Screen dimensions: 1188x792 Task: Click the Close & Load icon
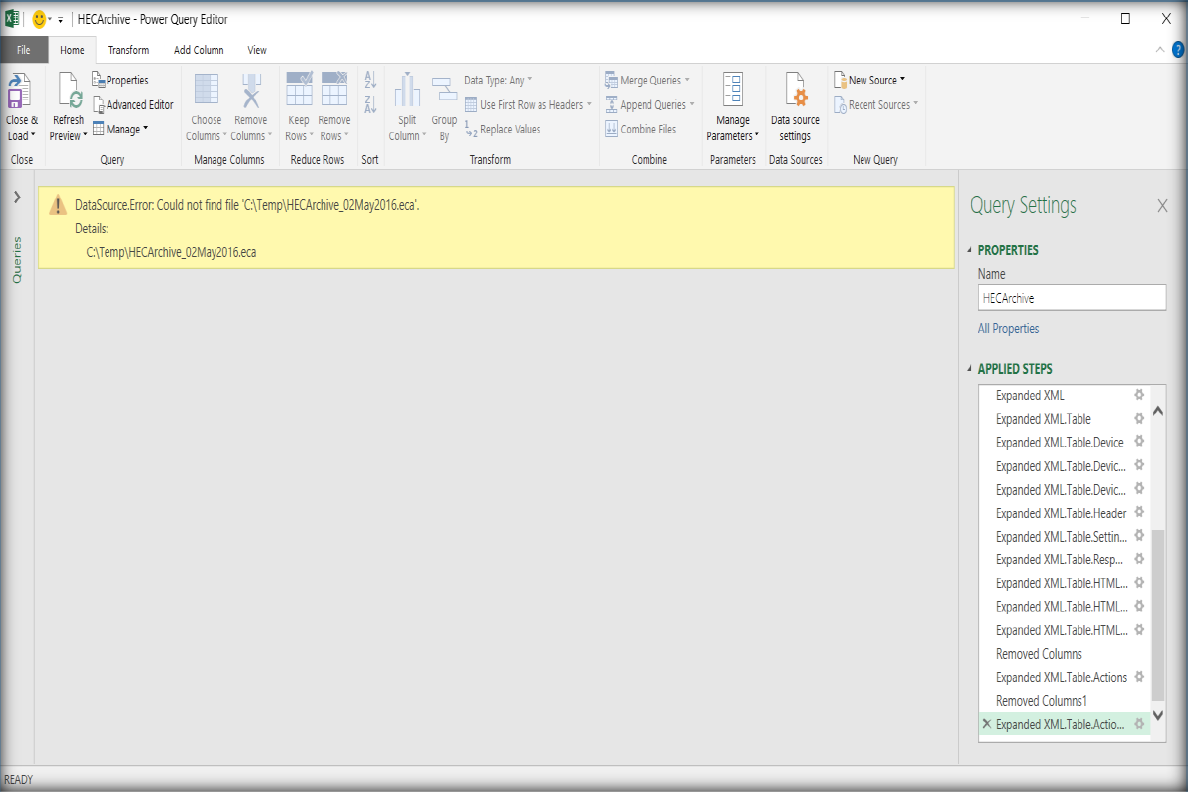point(20,94)
